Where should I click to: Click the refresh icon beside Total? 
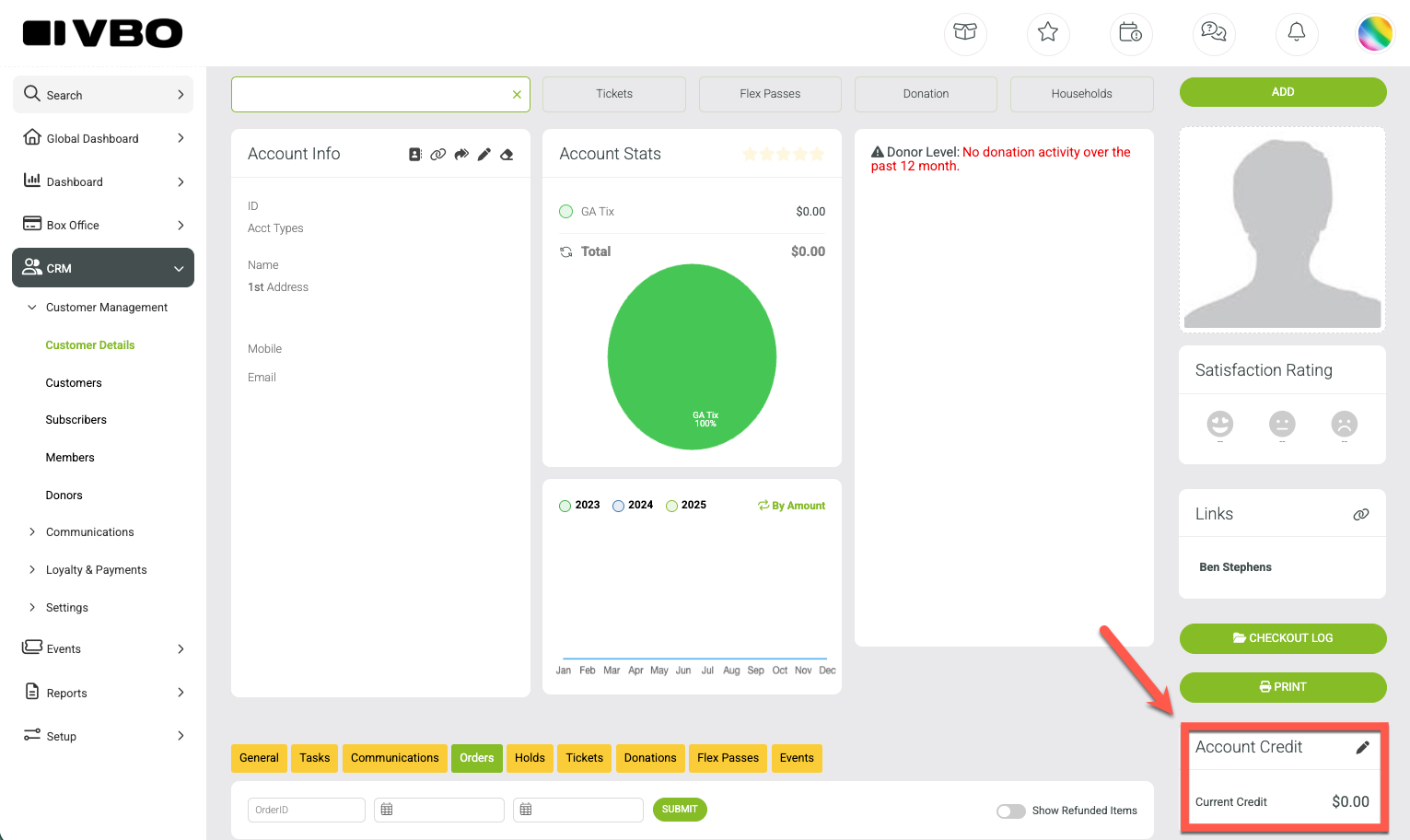[x=566, y=251]
